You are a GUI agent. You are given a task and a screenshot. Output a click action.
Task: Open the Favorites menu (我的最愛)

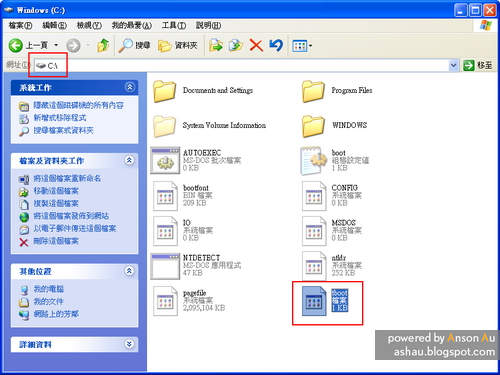pyautogui.click(x=131, y=25)
